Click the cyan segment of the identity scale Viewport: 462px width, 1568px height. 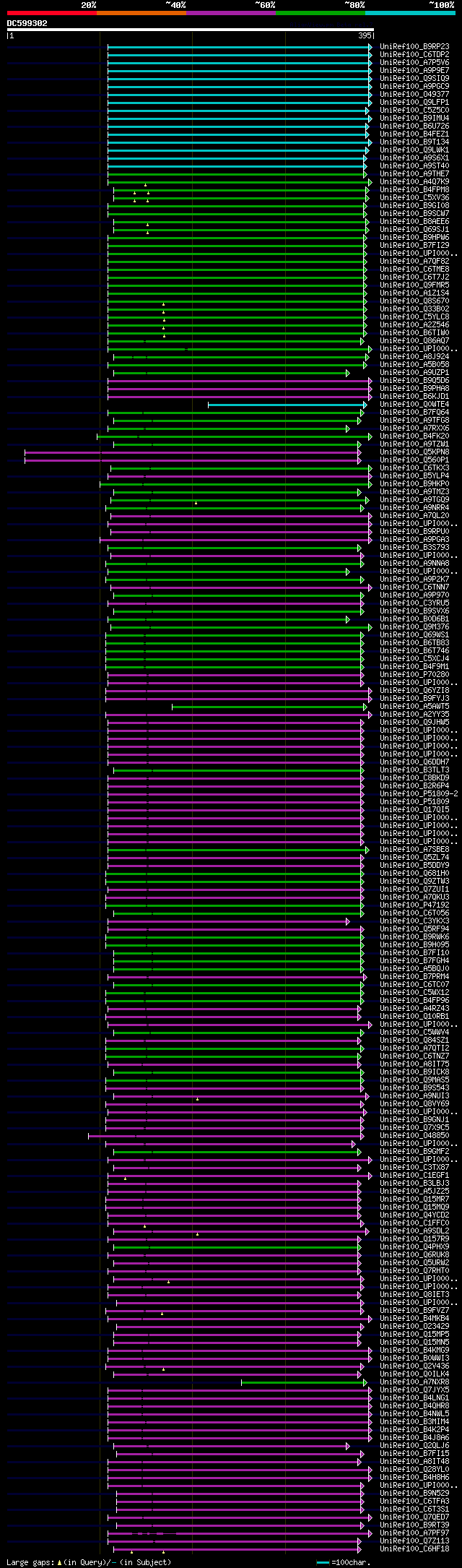[x=410, y=13]
